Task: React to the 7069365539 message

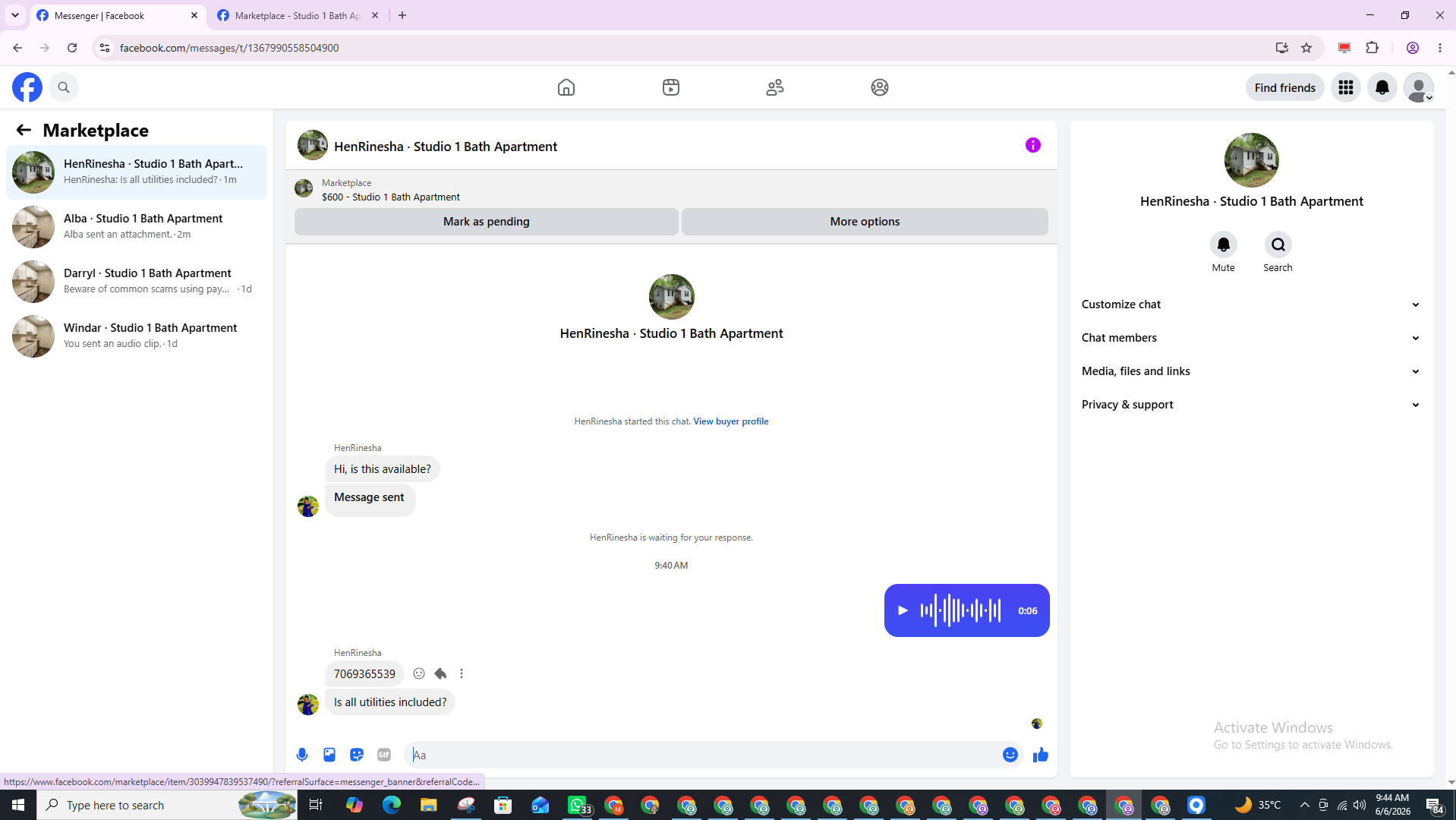Action: point(419,673)
